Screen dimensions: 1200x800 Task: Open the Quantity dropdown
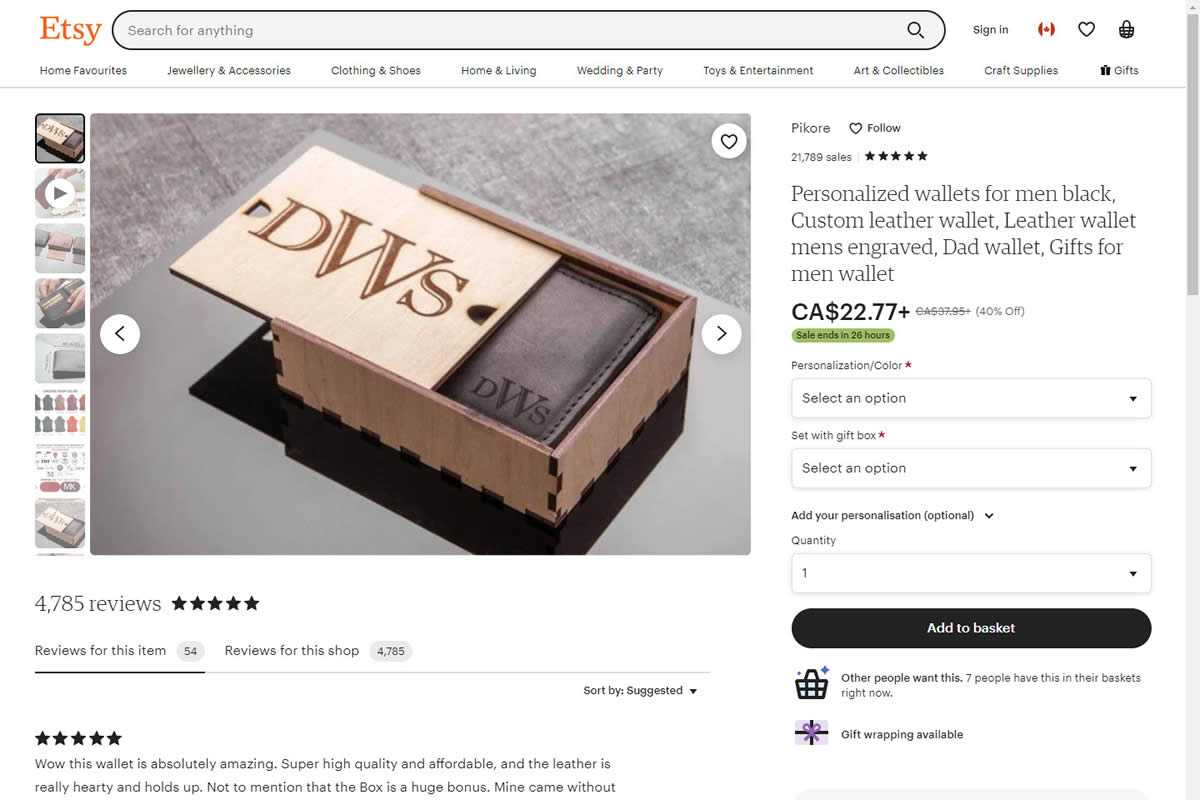(971, 573)
